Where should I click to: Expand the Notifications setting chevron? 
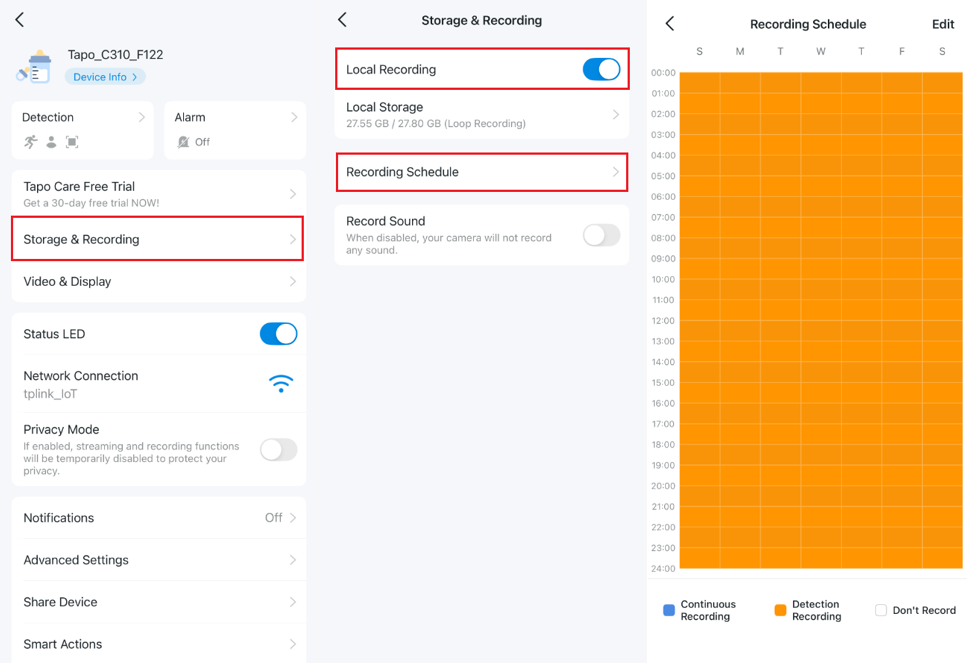click(293, 518)
